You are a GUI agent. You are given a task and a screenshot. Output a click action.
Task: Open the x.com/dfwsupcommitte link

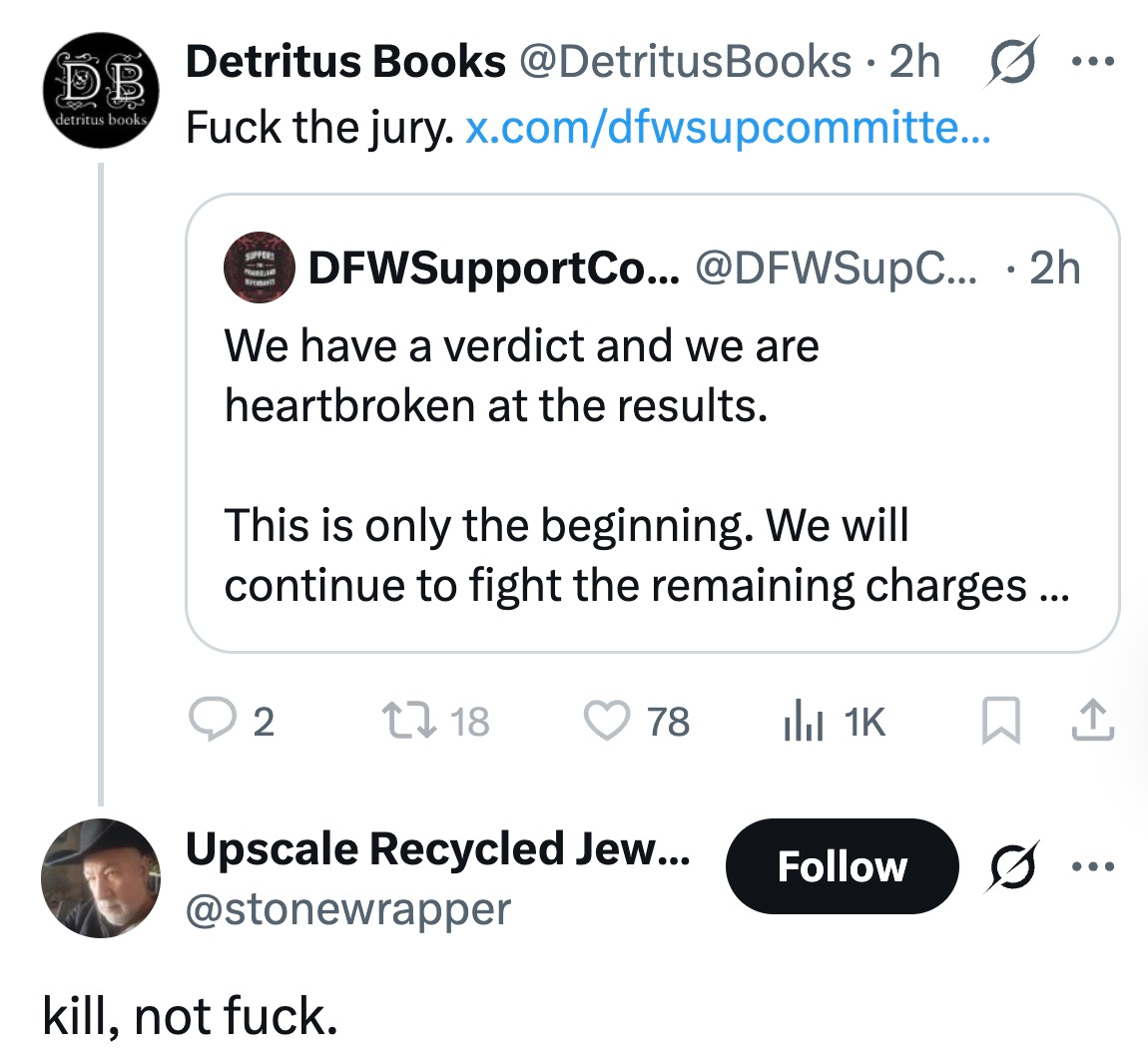(728, 127)
